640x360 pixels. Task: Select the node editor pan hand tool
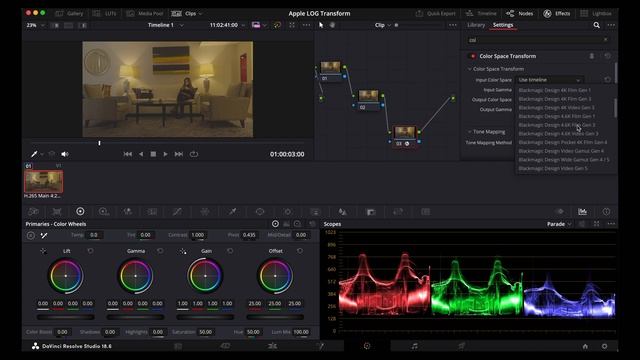pyautogui.click(x=332, y=25)
